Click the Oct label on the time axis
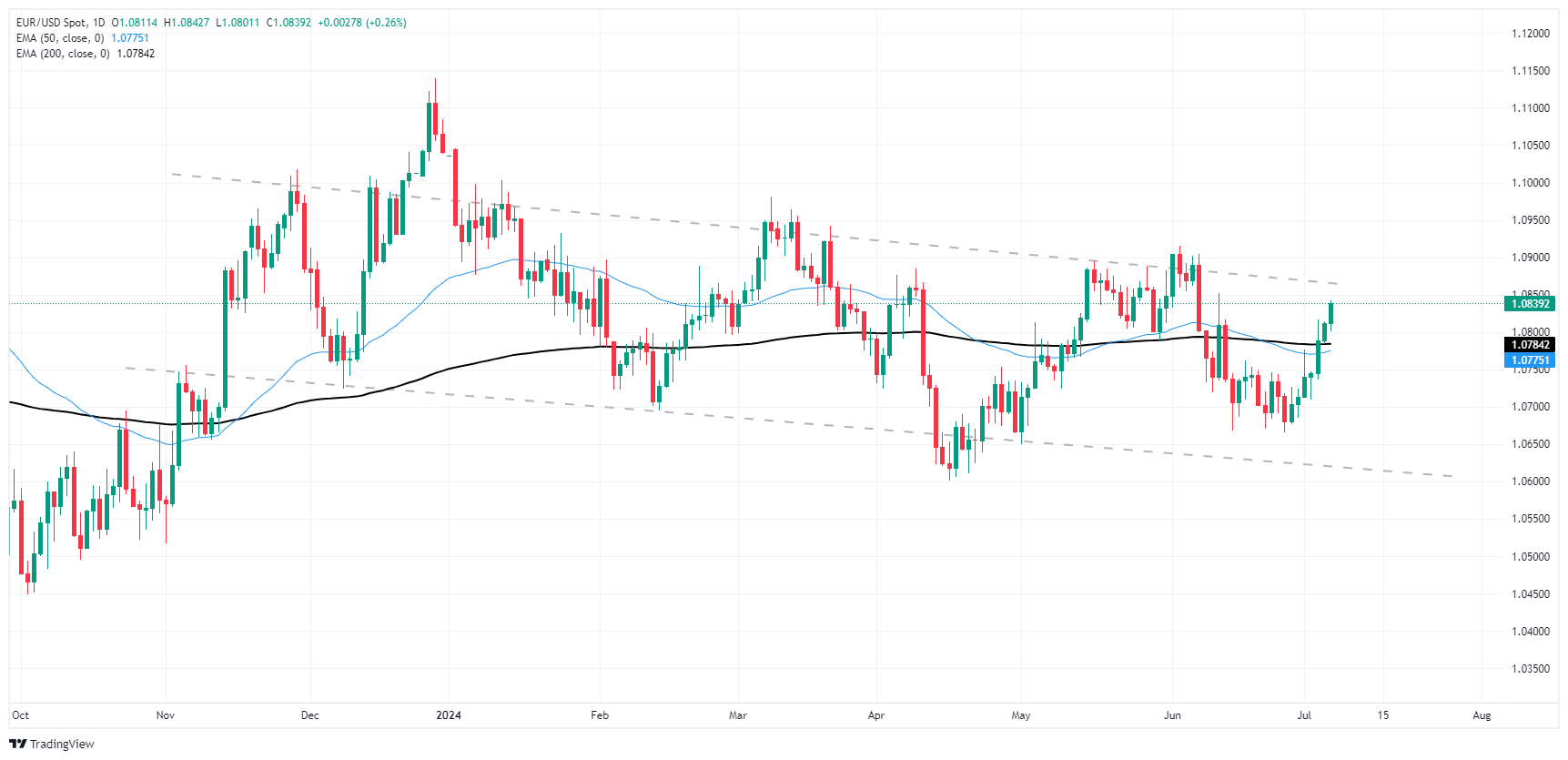 pos(21,715)
